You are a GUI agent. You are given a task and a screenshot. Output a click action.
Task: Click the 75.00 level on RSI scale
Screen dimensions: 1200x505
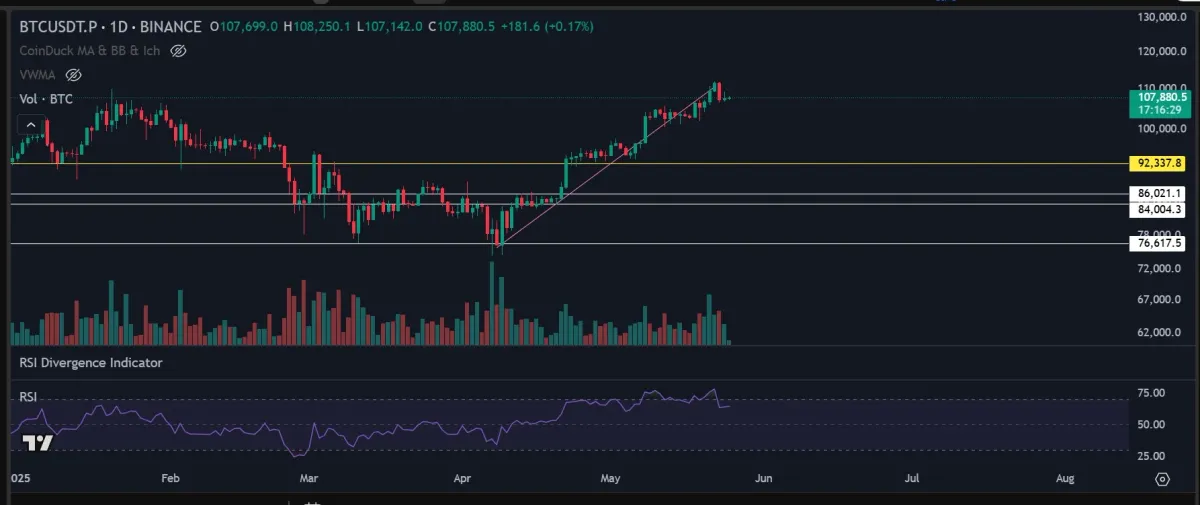point(1152,393)
